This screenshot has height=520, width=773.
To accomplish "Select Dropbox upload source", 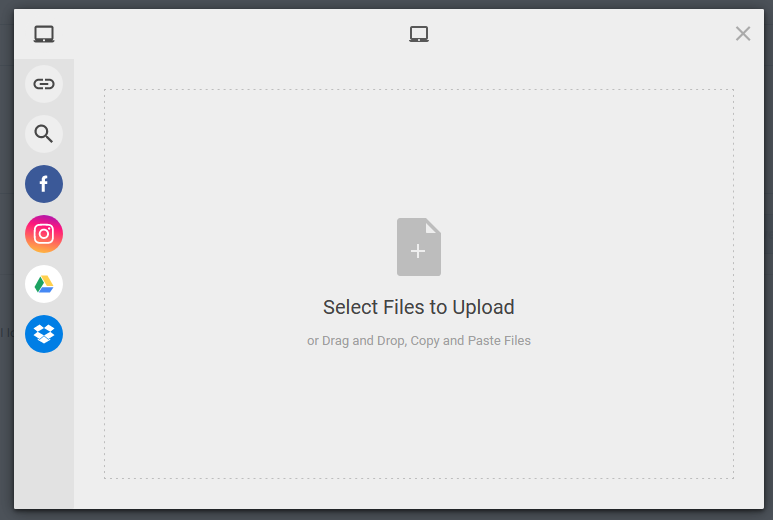I will pyautogui.click(x=44, y=334).
